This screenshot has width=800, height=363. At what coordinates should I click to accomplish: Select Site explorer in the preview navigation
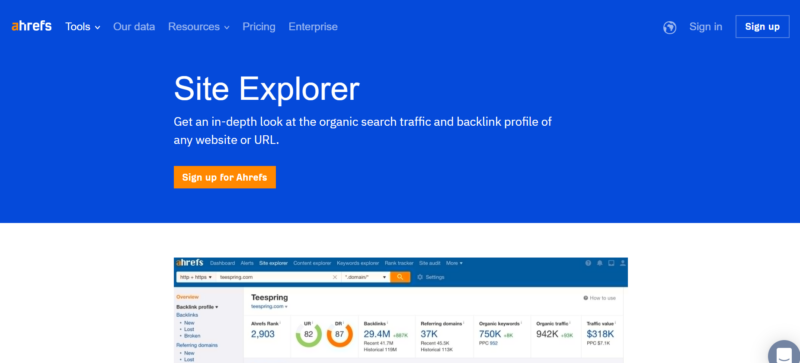click(273, 263)
